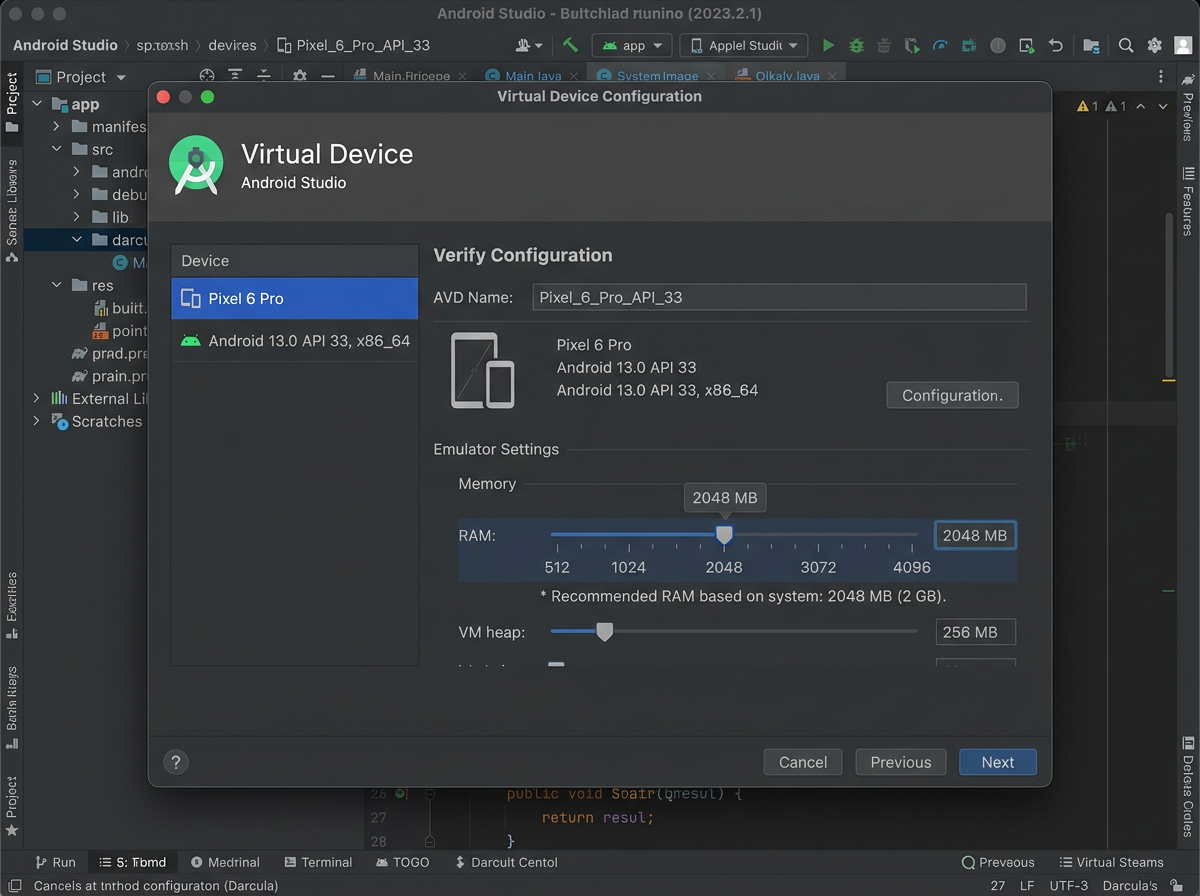The width and height of the screenshot is (1200, 896).
Task: Click the UTF-3 encoding in status bar
Action: pyautogui.click(x=1069, y=886)
